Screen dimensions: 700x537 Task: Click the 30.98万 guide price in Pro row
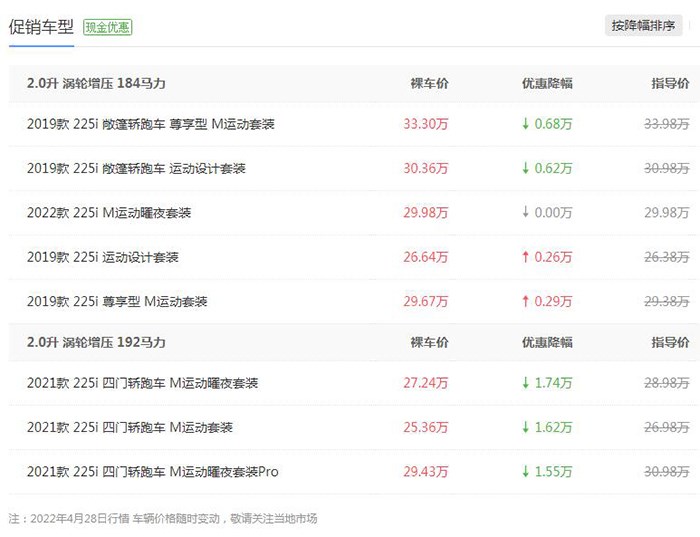pos(667,471)
